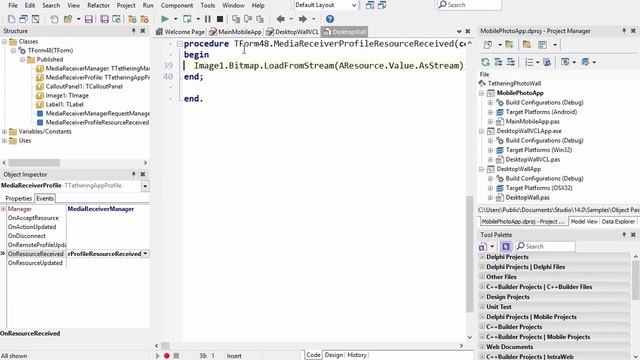Open the Model View tab
The height and width of the screenshot is (360, 640).
tap(584, 222)
